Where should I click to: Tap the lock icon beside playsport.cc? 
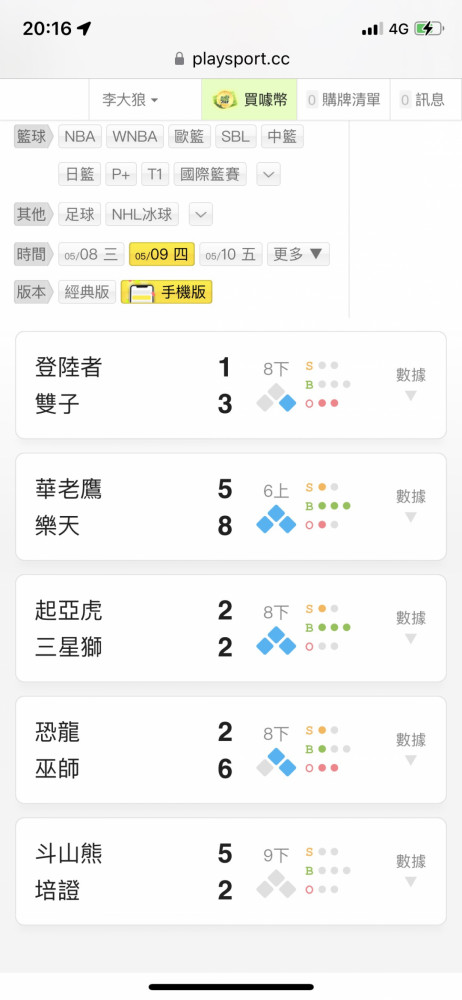(179, 60)
